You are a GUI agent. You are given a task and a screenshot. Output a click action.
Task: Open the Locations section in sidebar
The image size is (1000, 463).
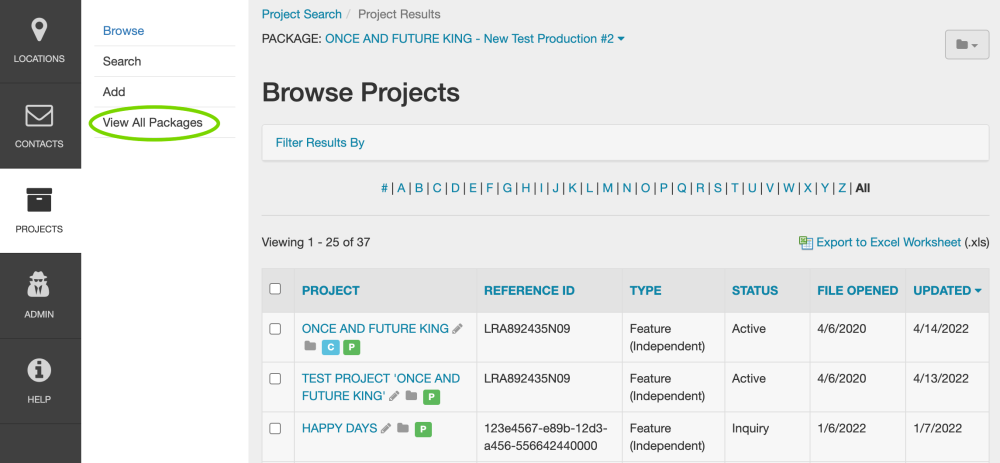coord(39,41)
